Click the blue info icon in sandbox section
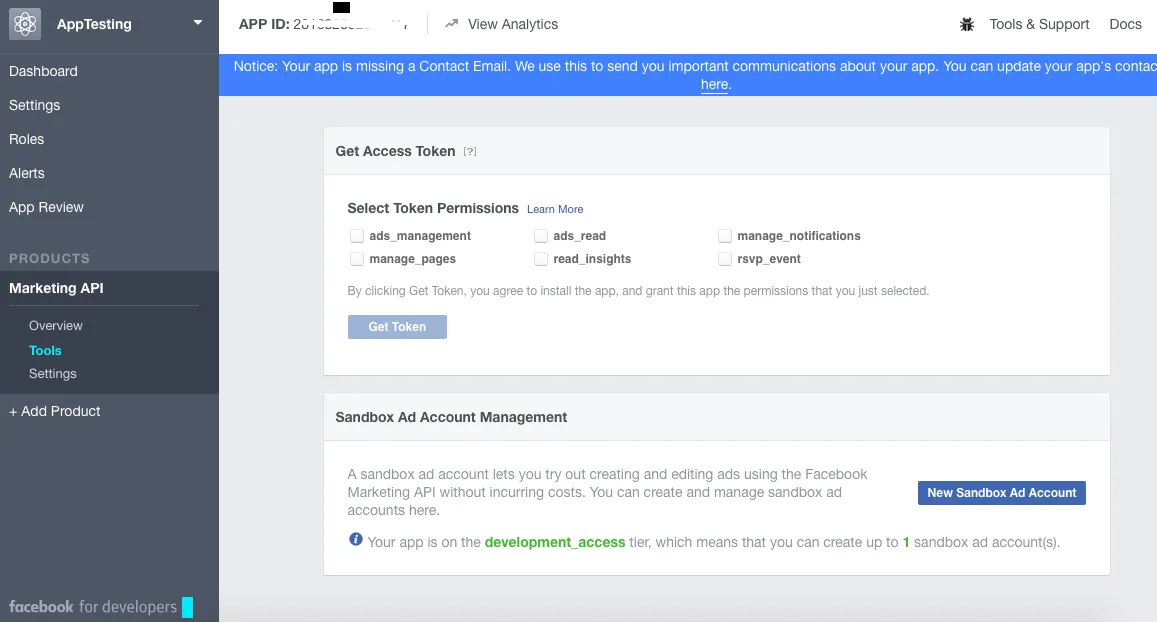This screenshot has height=622, width=1157. [356, 539]
